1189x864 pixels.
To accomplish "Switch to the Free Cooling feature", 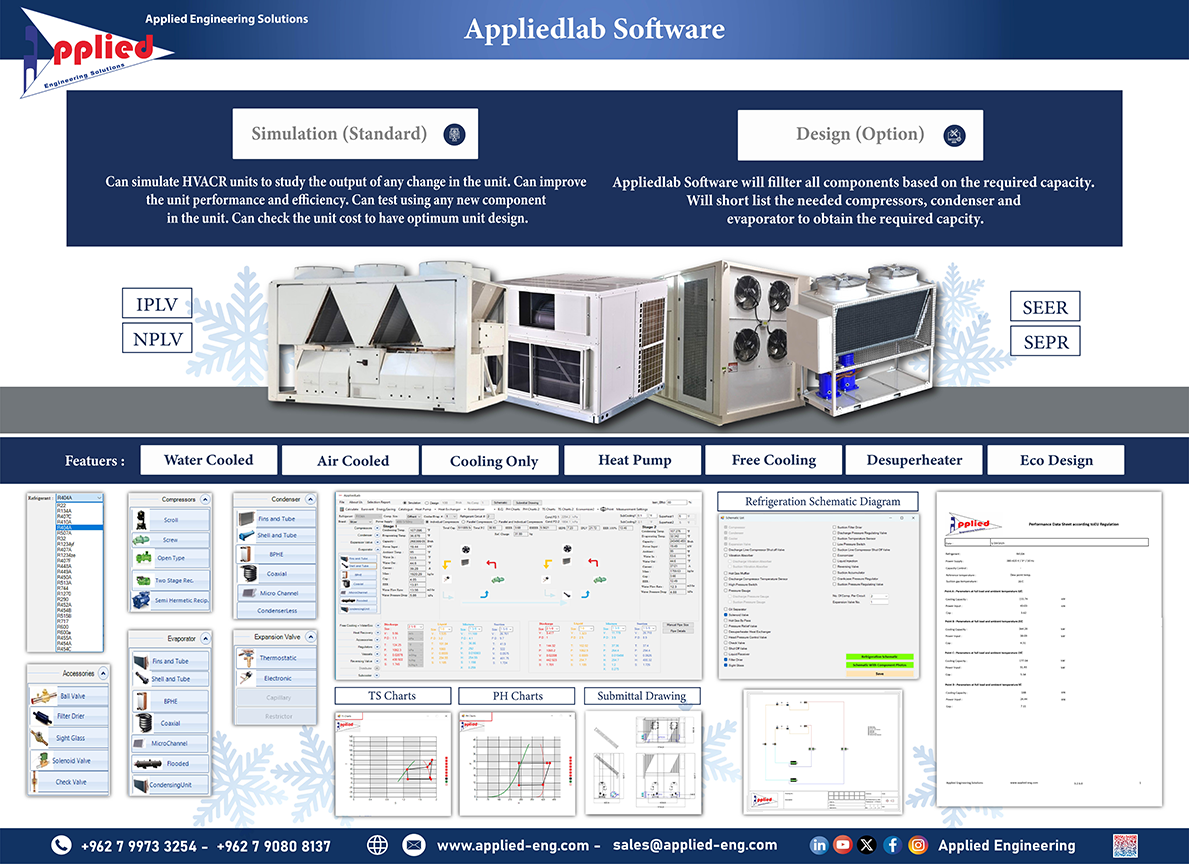I will 773,460.
